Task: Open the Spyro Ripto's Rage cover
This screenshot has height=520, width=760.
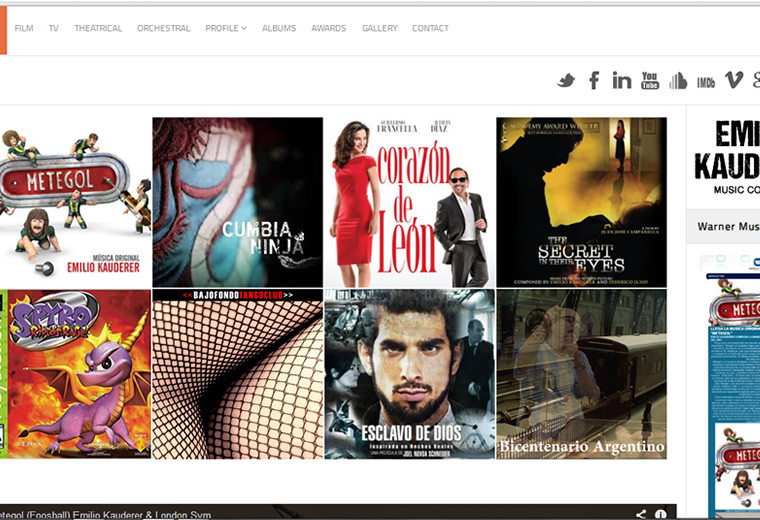Action: 76,374
